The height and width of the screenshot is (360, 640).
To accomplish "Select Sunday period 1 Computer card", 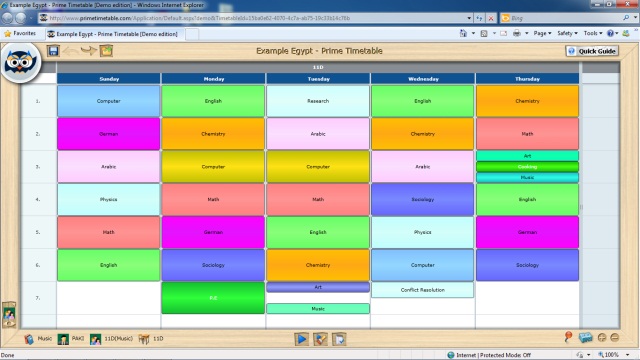I will [109, 101].
